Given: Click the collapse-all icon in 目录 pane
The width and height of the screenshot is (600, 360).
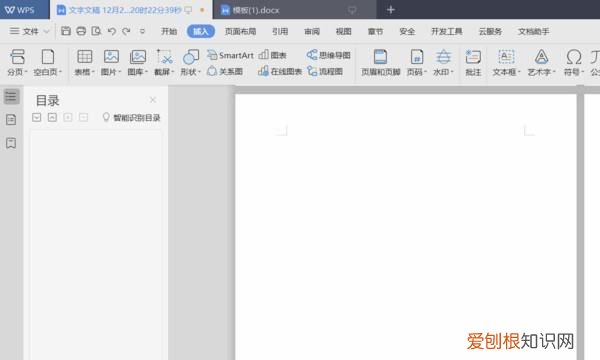Looking at the screenshot, I should [x=52, y=117].
